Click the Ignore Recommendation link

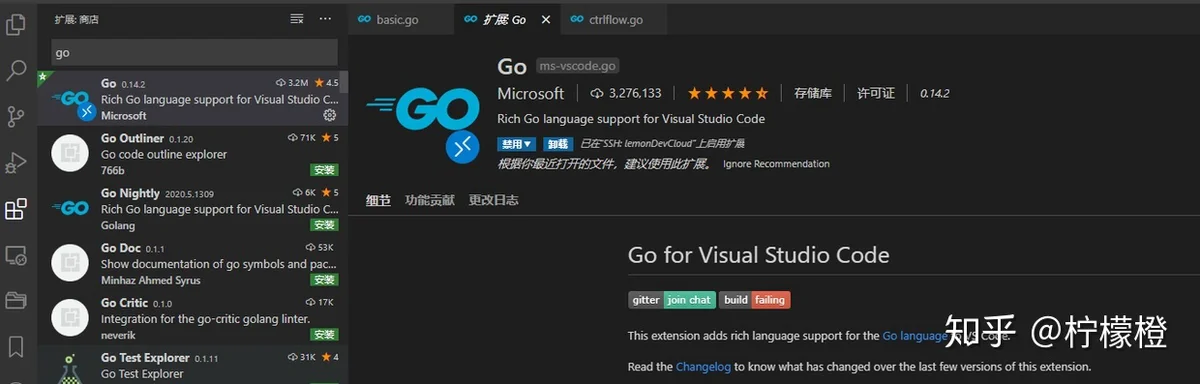(776, 164)
